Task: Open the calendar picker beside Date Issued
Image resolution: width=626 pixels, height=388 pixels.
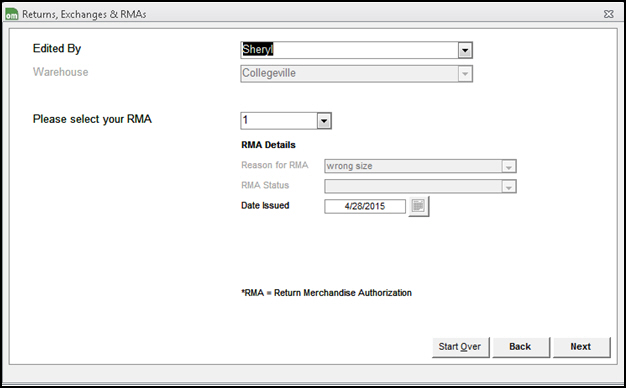Action: point(418,206)
